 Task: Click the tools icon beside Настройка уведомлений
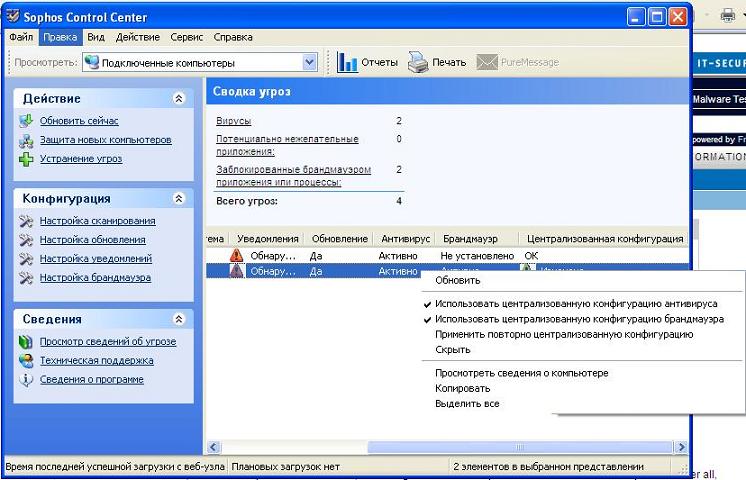point(26,259)
